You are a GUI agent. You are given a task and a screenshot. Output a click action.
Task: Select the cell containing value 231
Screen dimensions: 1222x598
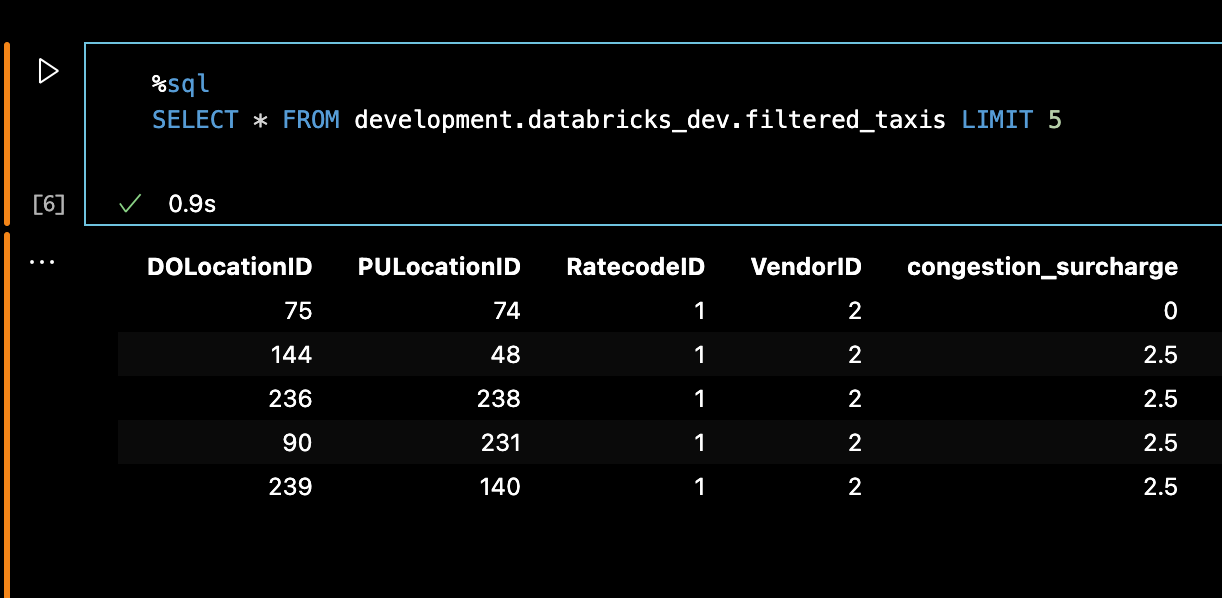point(499,442)
